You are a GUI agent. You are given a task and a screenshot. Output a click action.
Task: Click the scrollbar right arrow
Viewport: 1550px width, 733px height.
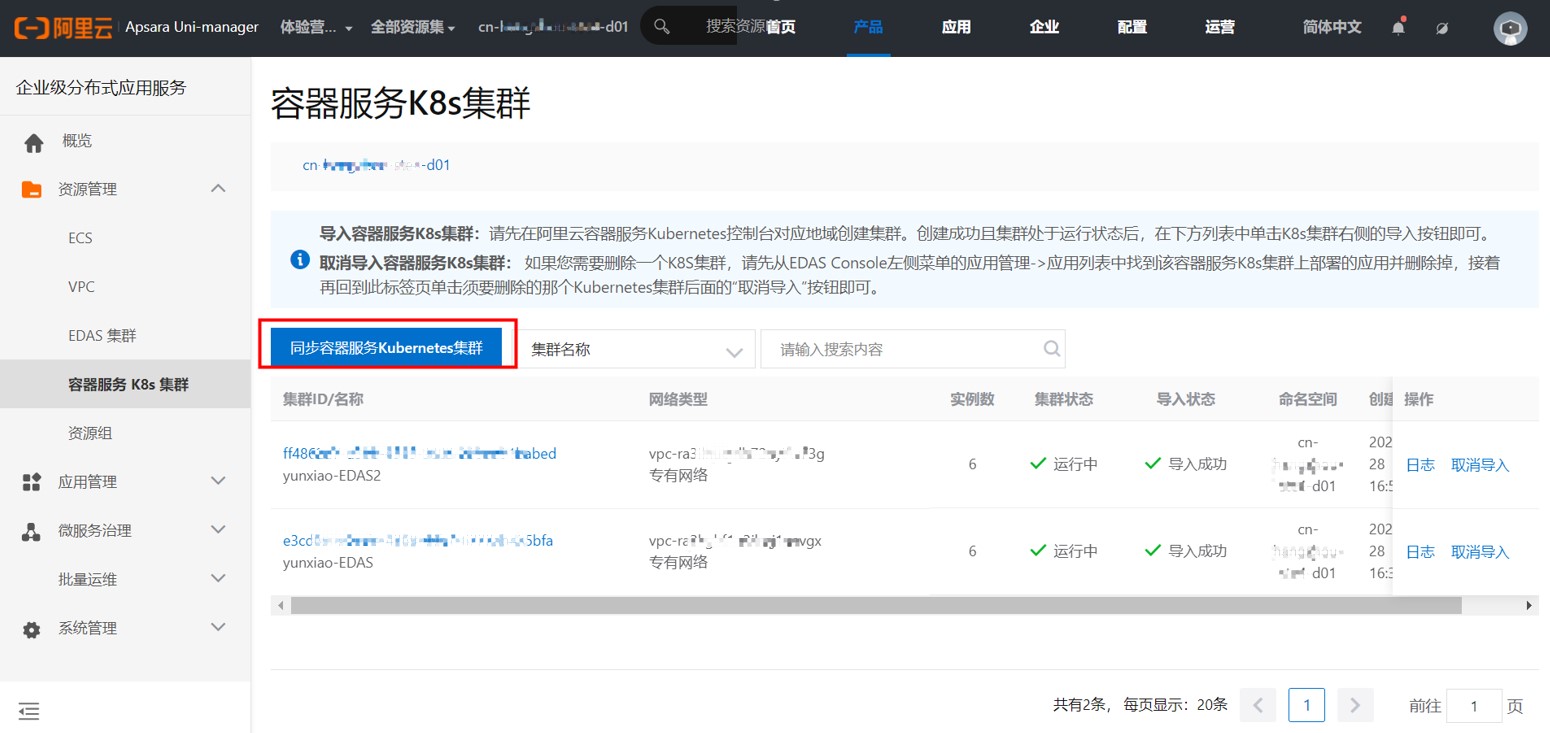click(x=1529, y=605)
